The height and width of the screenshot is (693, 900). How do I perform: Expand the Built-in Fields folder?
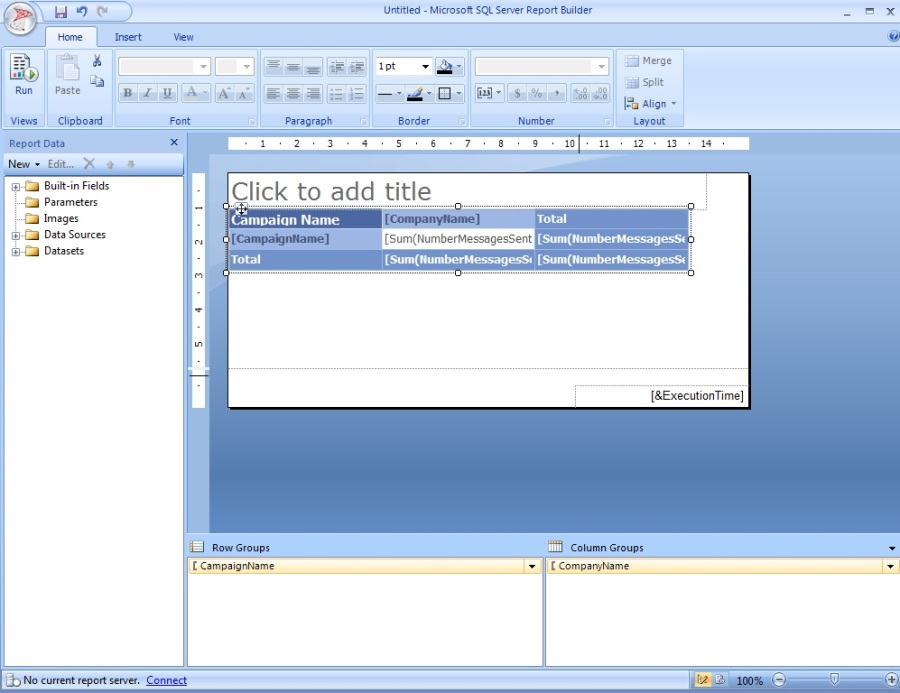pos(15,187)
